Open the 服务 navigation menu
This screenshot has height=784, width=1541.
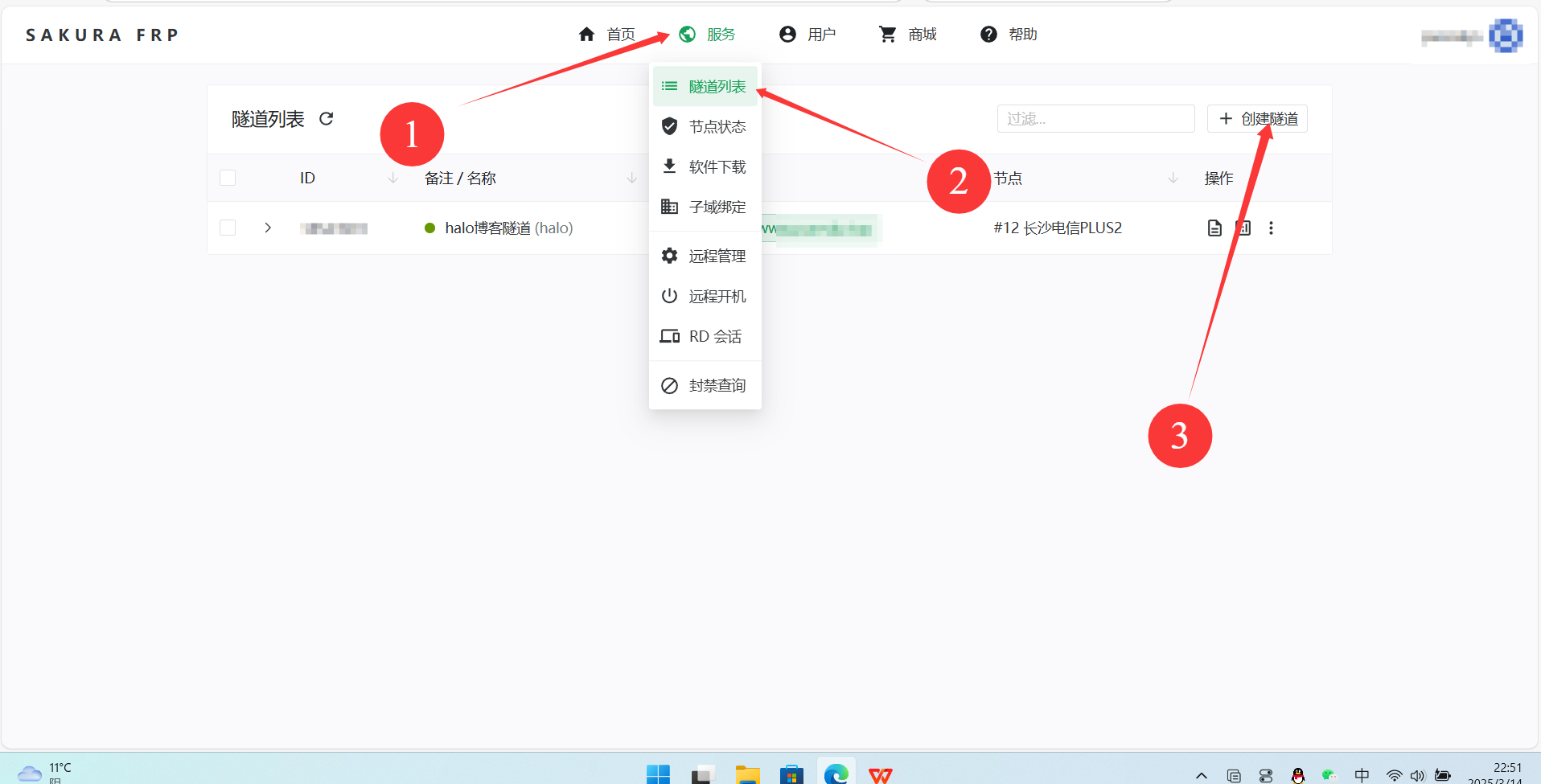[x=707, y=35]
